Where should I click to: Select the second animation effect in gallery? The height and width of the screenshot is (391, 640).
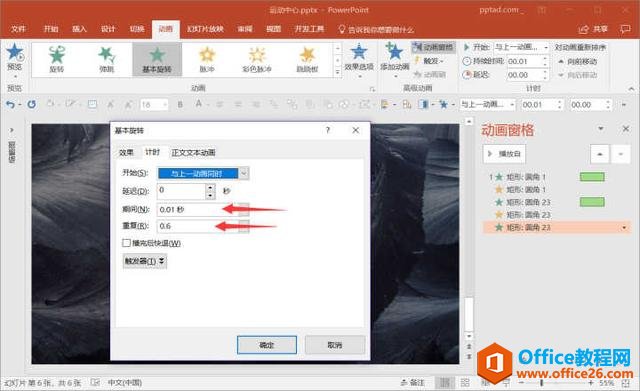107,60
